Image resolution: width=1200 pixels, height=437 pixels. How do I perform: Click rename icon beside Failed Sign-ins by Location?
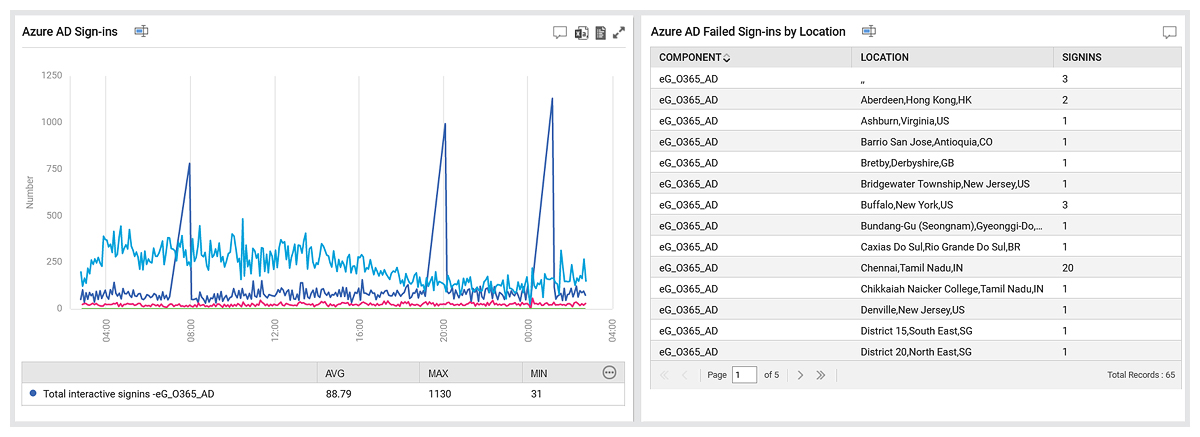pos(869,32)
